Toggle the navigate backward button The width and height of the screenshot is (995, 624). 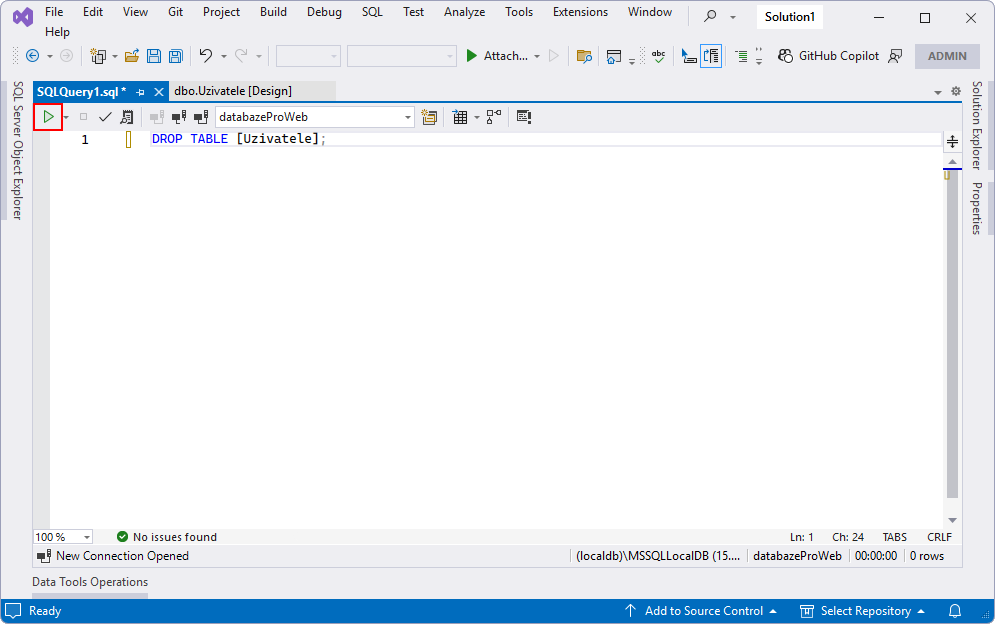click(x=35, y=56)
